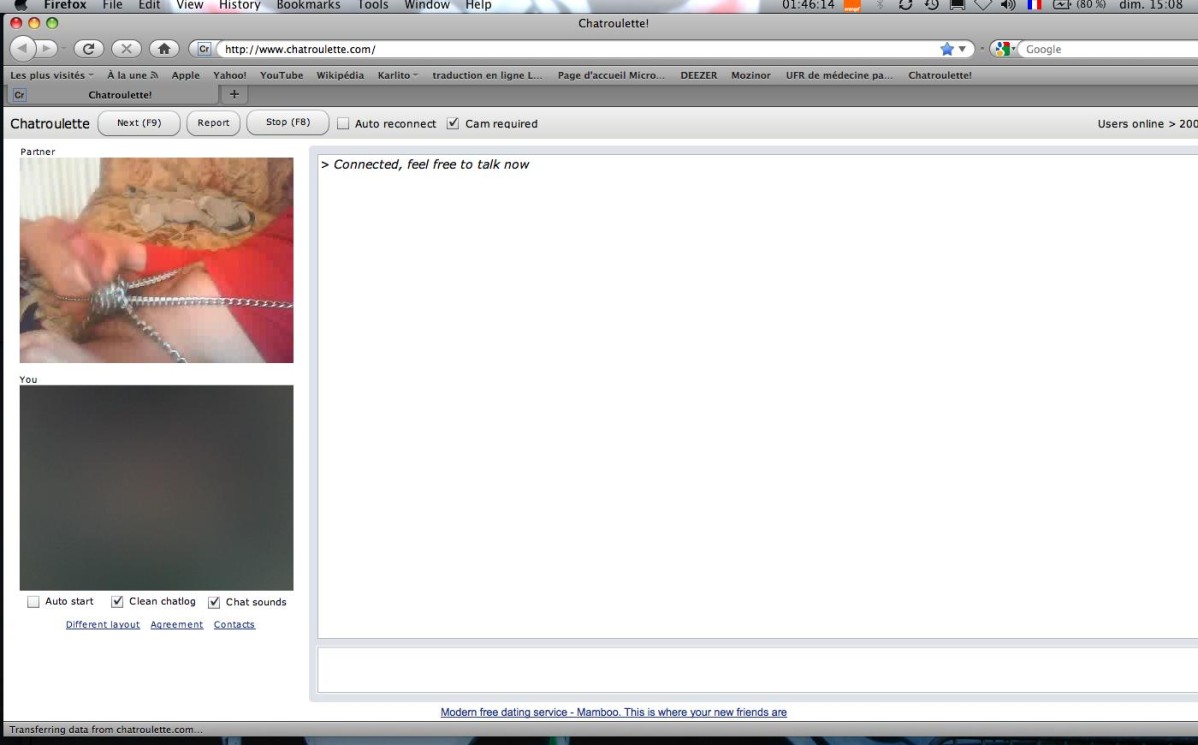This screenshot has height=745, width=1198.
Task: Uncheck the Clean chatlog checkbox
Action: coord(117,602)
